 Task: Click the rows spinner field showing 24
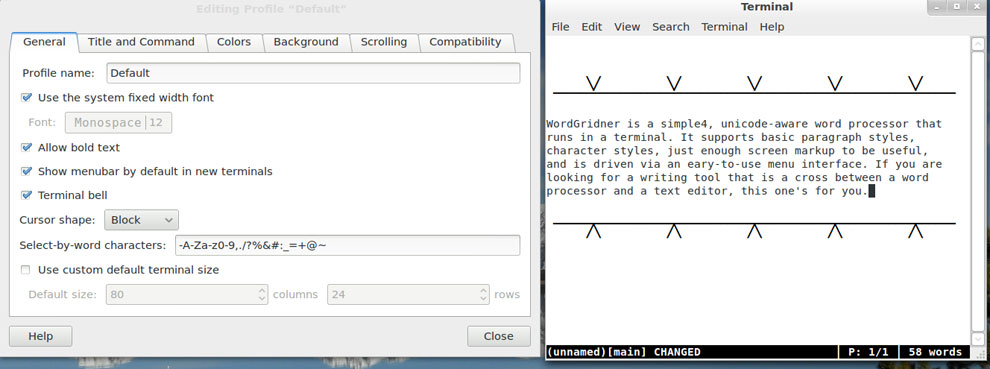tap(408, 294)
